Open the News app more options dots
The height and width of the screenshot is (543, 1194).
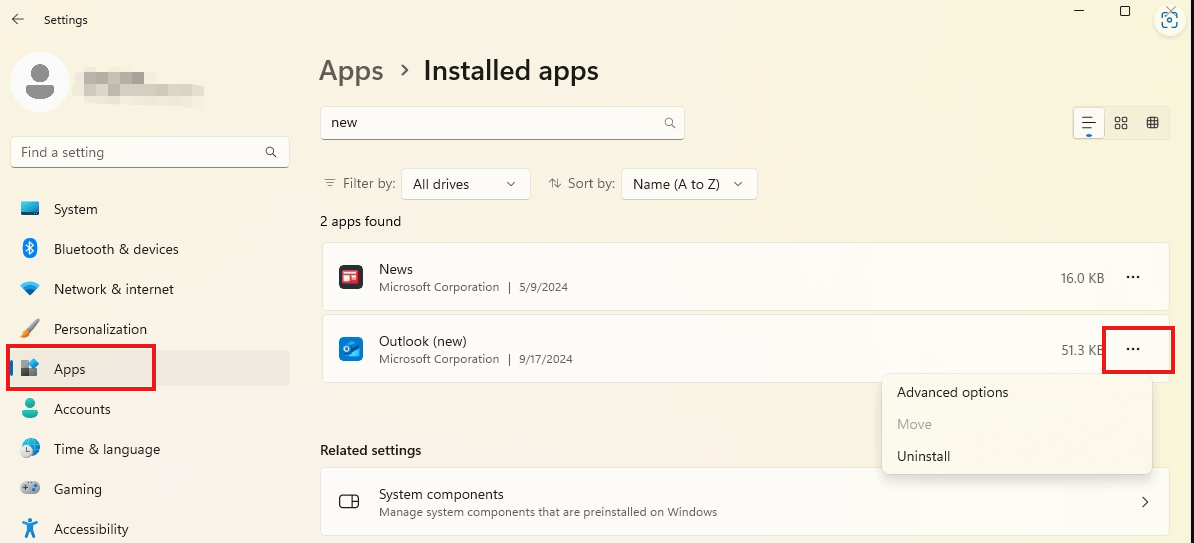pos(1133,277)
